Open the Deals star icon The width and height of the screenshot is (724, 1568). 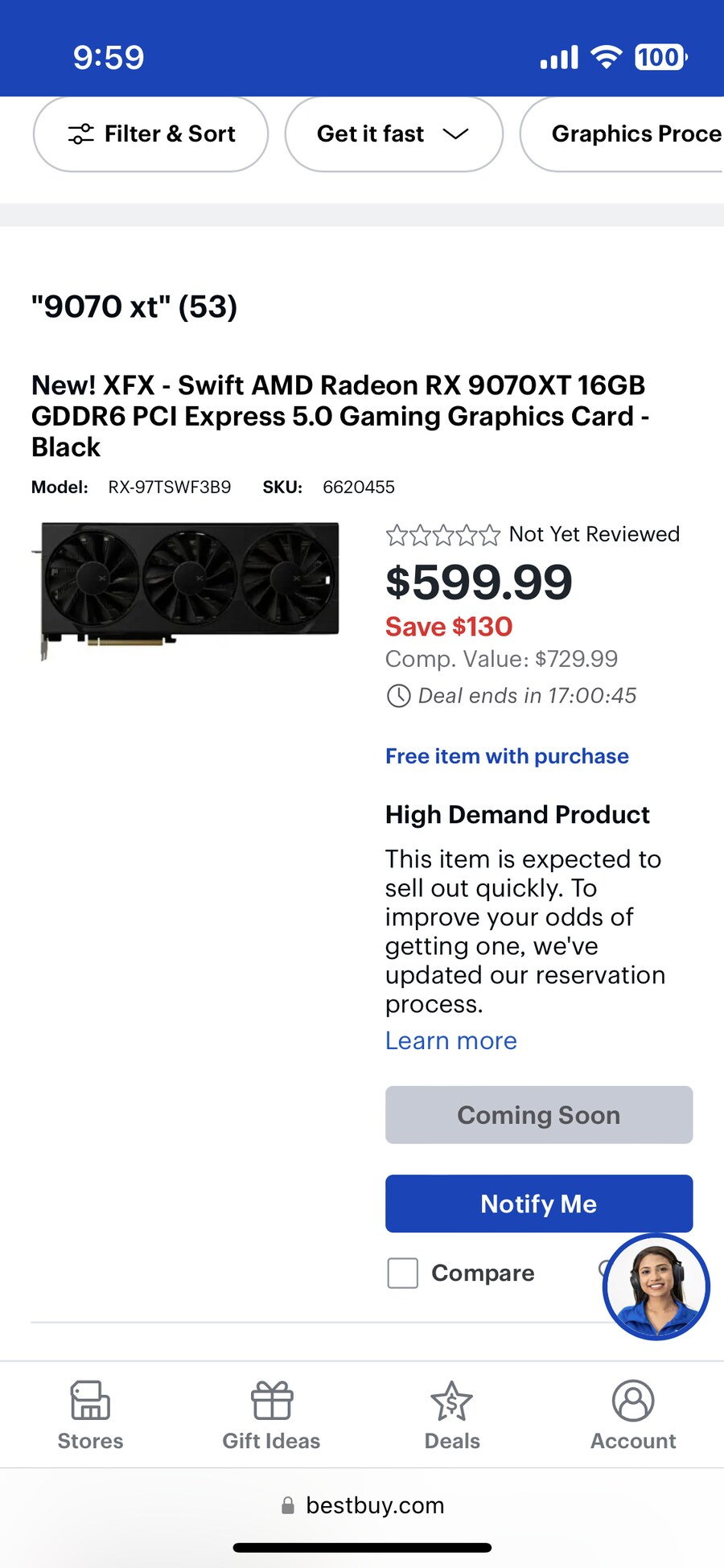452,1401
